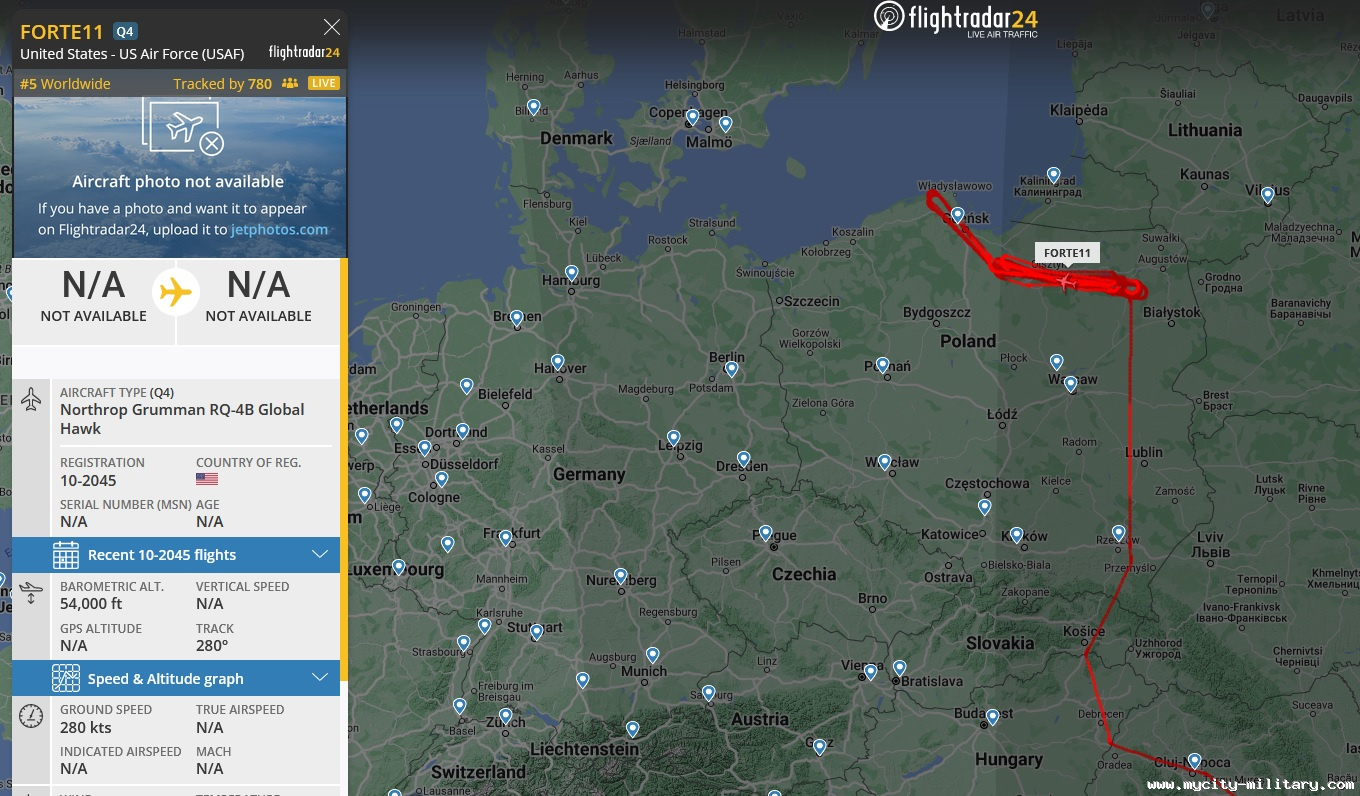1360x796 pixels.
Task: Click the yellow plane icon between N/A fields
Action: click(176, 293)
